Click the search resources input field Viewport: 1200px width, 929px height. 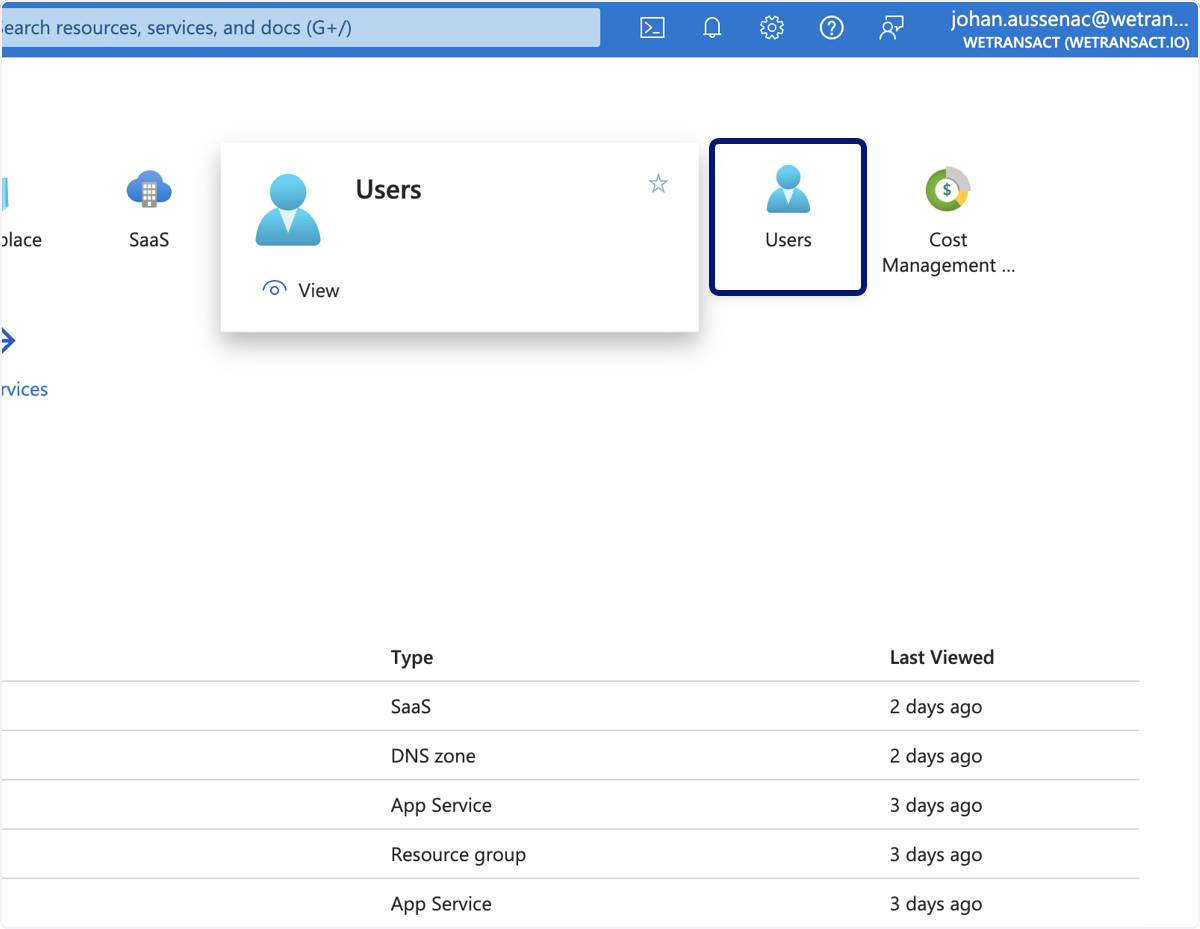click(300, 28)
